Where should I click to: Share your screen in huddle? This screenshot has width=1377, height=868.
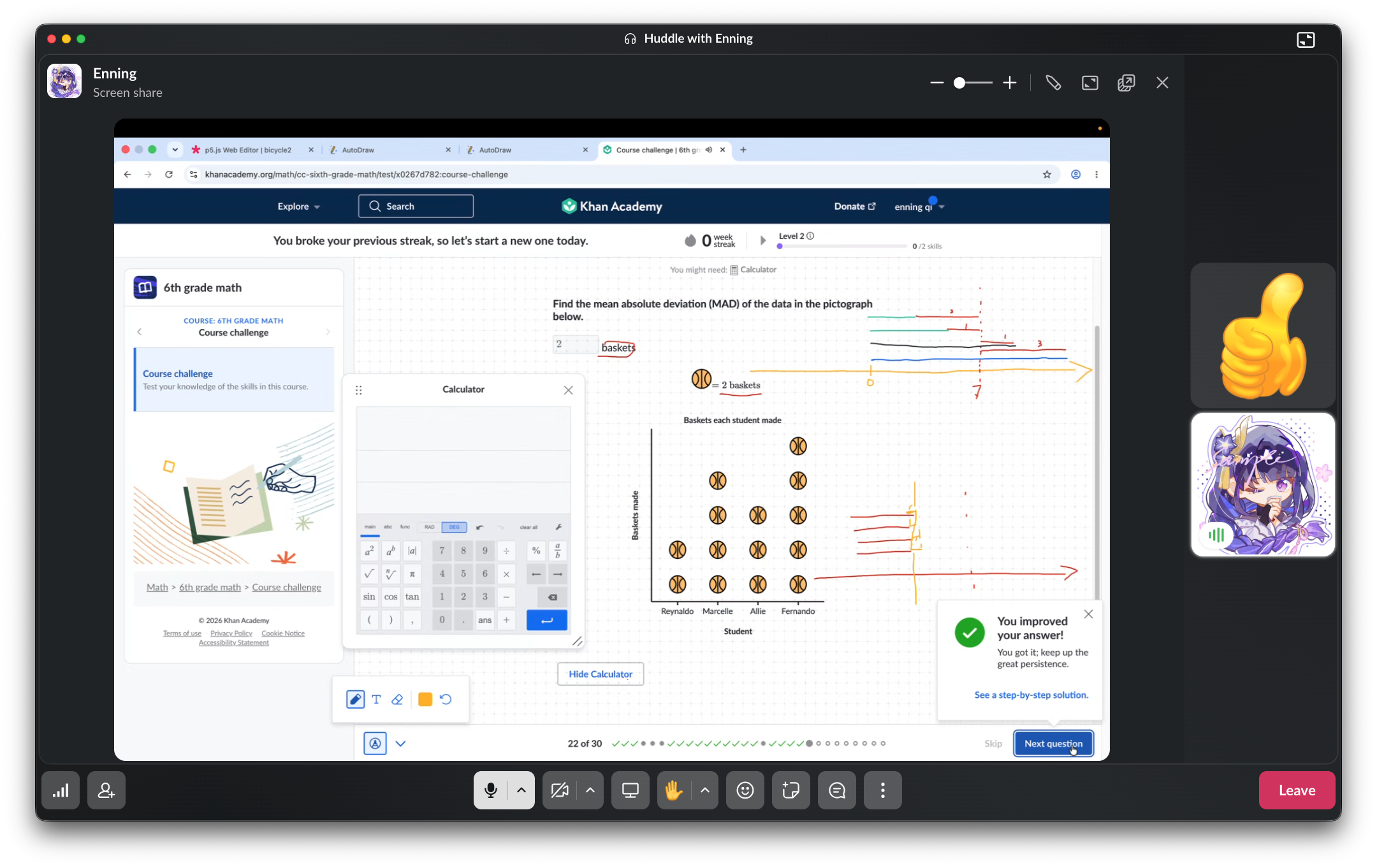point(630,790)
